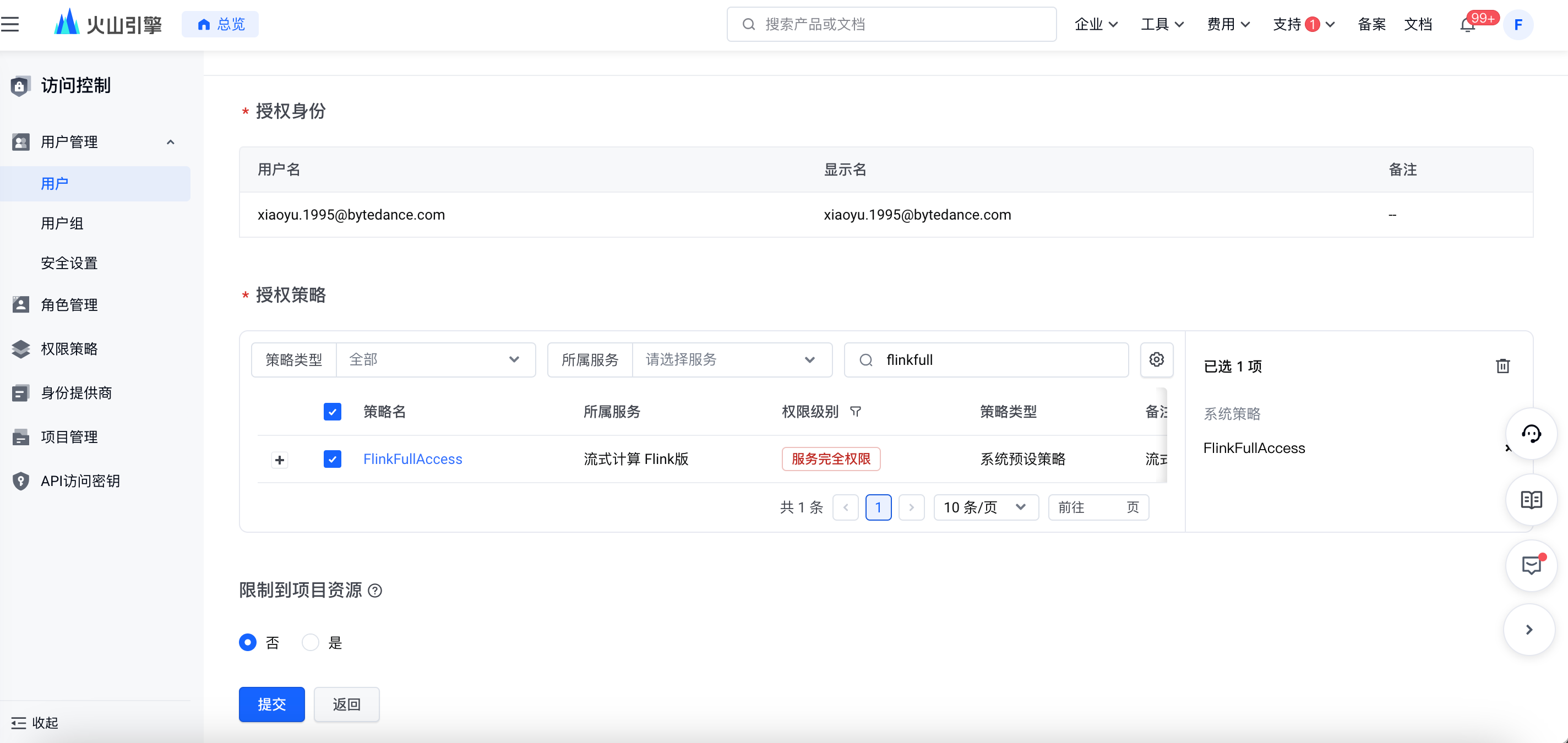
Task: Open the 费用 dropdown menu
Action: coord(1228,24)
